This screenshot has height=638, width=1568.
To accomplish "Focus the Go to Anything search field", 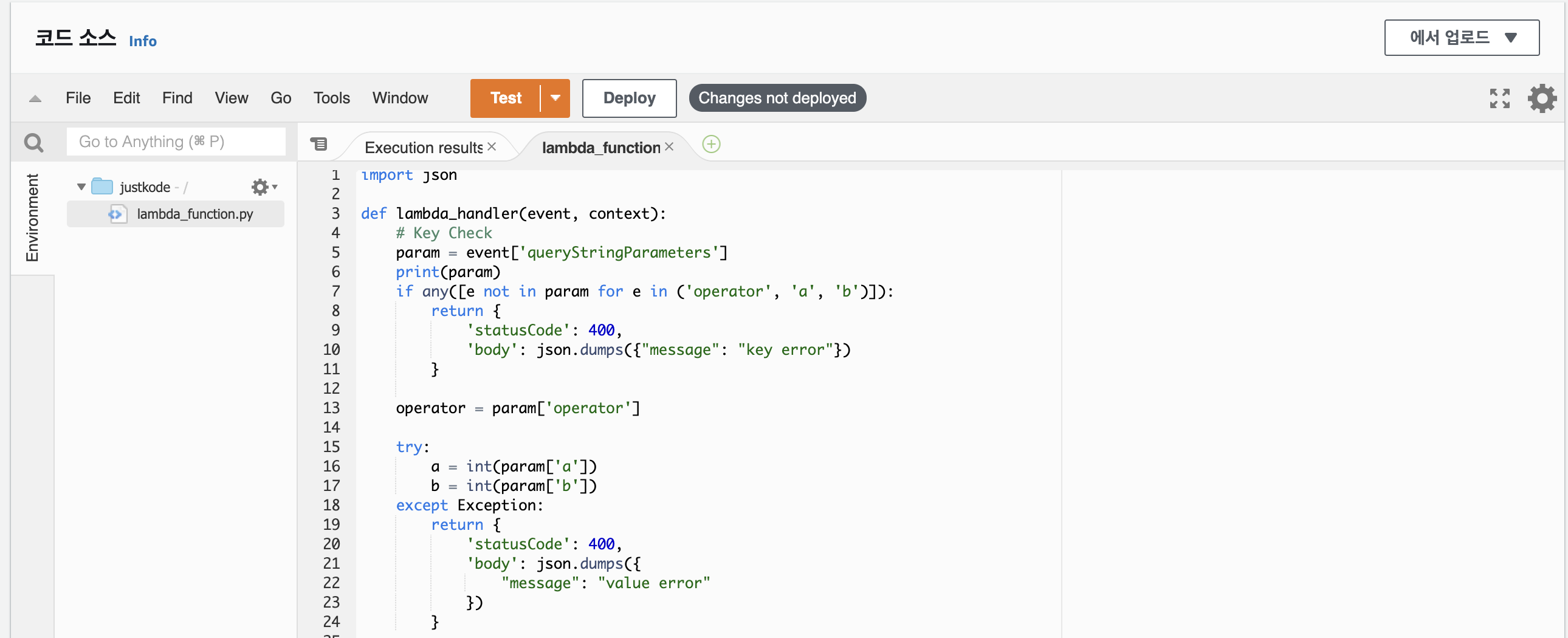I will [x=176, y=142].
